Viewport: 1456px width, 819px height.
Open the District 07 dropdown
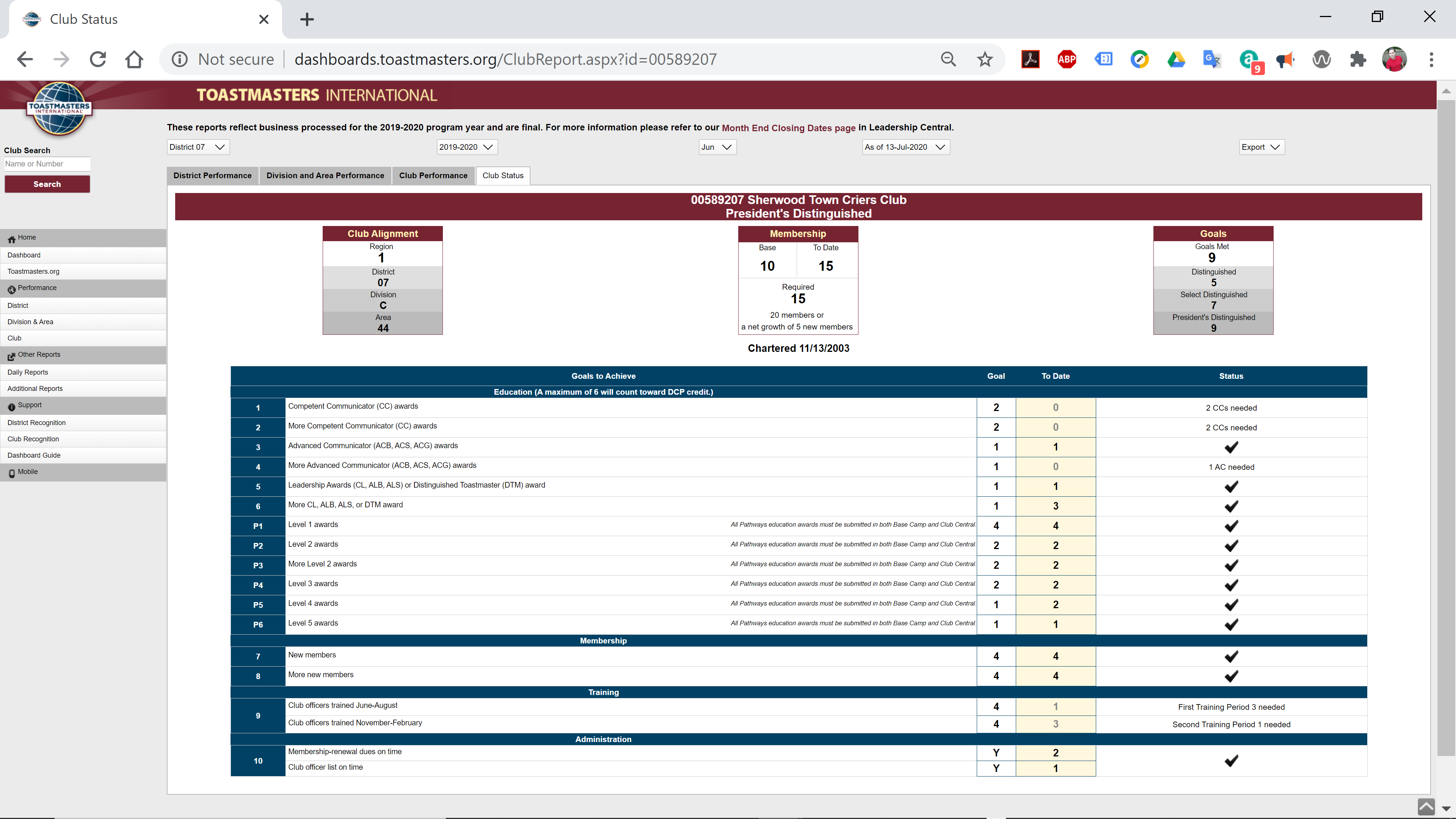click(198, 147)
